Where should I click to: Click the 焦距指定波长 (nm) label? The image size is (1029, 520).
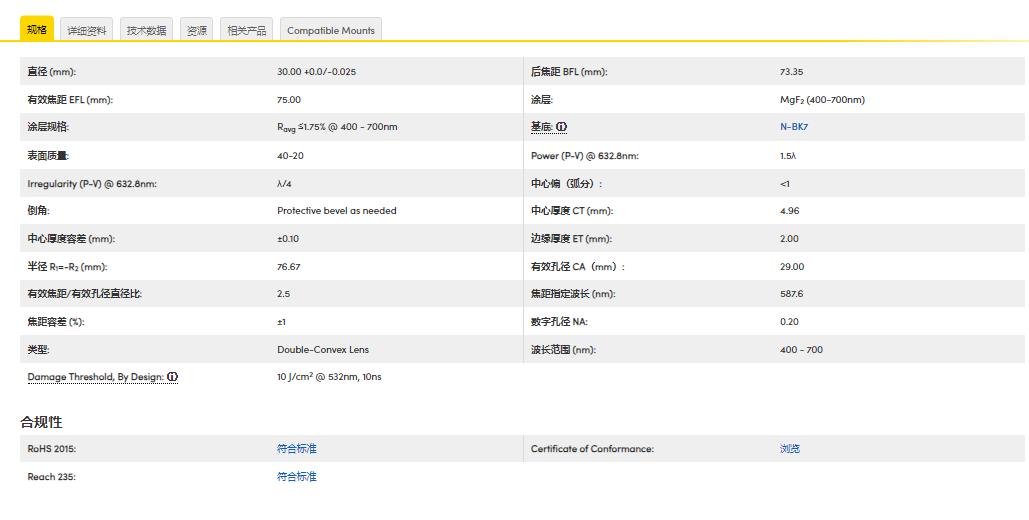click(x=573, y=293)
